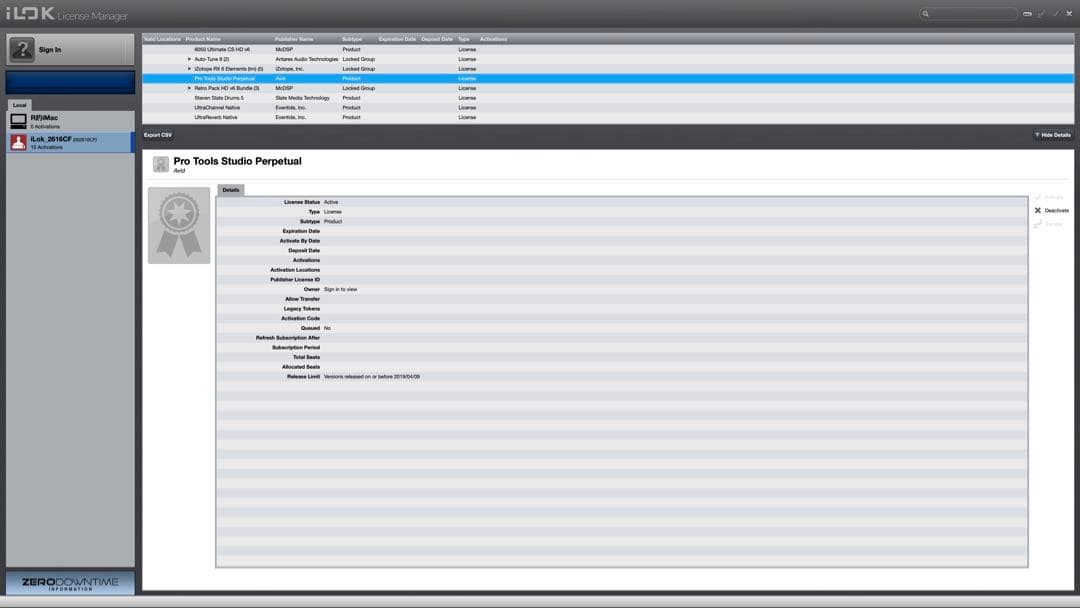Click the license ribbon badge image
Viewport: 1080px width, 608px height.
179,225
